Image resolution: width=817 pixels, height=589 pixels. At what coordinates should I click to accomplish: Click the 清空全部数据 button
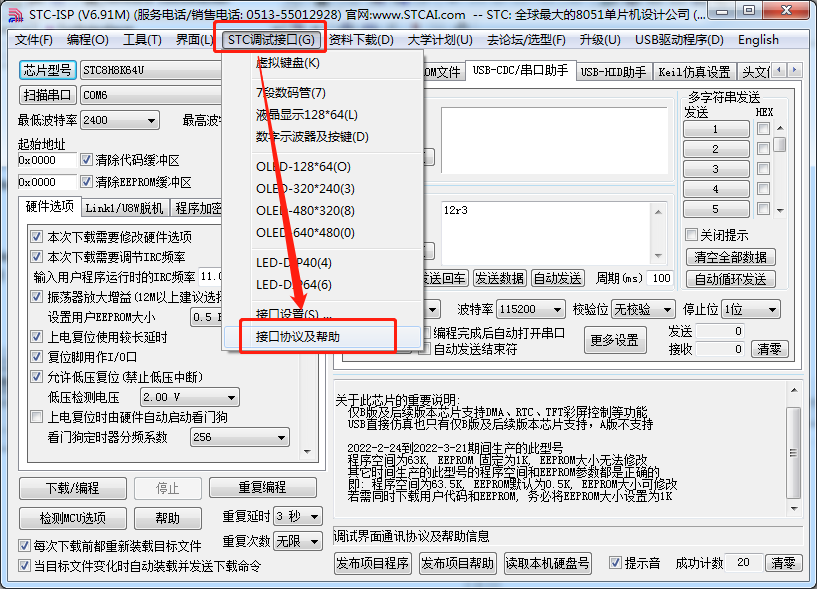731,257
